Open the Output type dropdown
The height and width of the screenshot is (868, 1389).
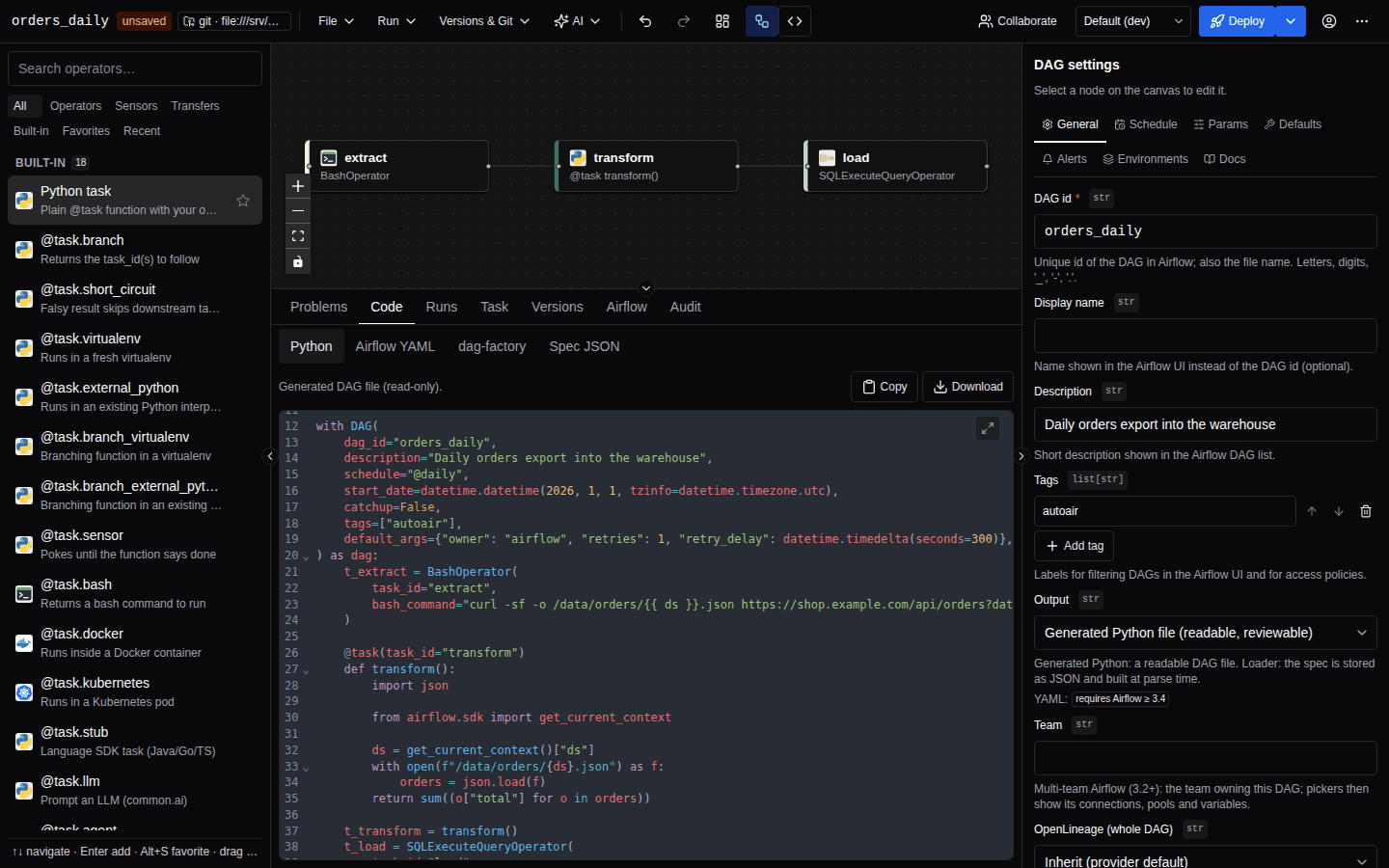pyautogui.click(x=1206, y=633)
